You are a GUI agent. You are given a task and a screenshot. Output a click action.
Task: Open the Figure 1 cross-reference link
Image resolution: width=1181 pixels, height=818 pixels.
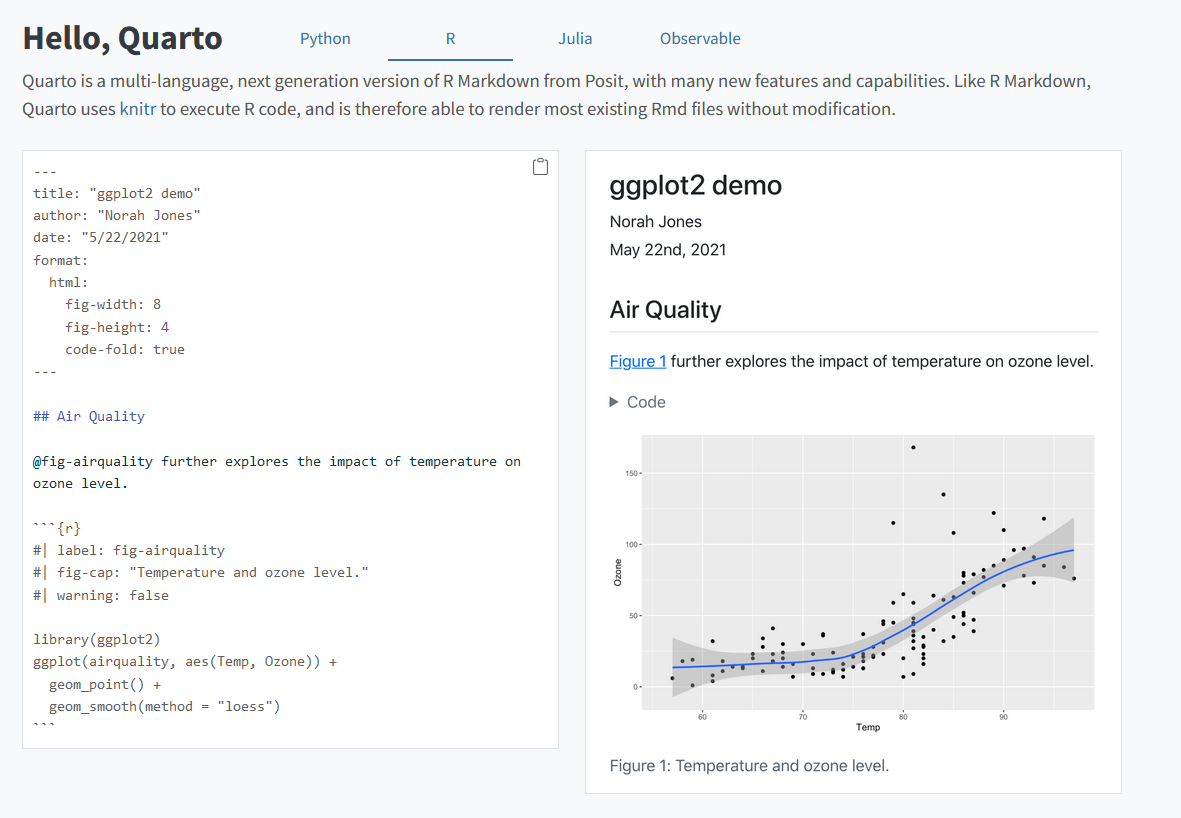tap(638, 362)
